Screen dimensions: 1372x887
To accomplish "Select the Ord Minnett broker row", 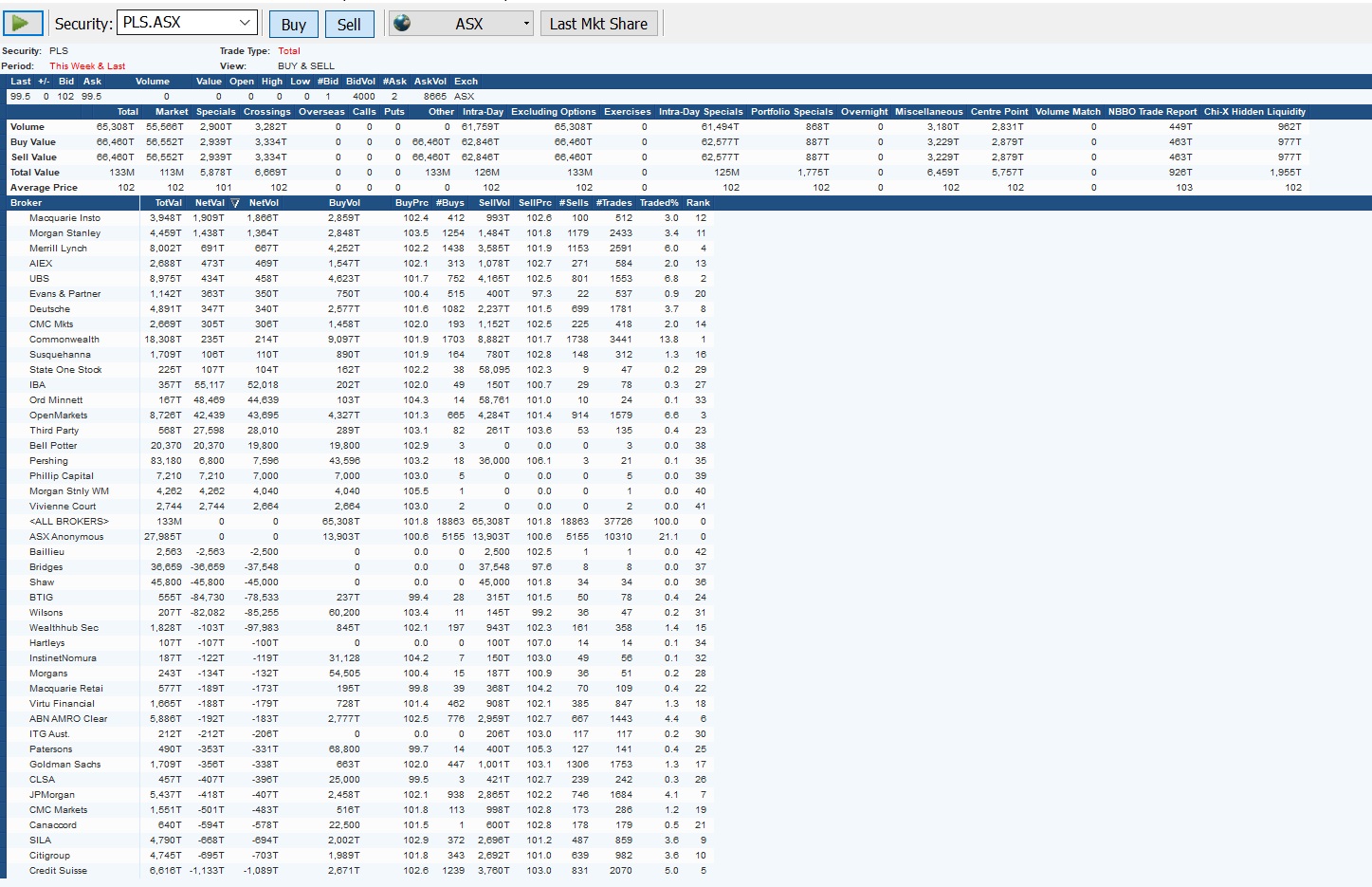I will (360, 400).
